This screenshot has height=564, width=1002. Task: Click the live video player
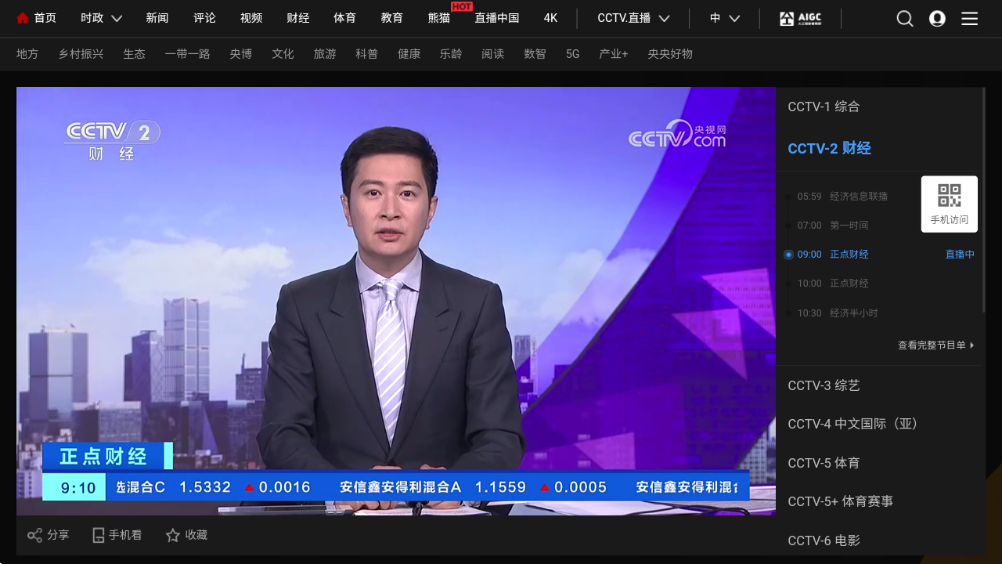(x=396, y=301)
